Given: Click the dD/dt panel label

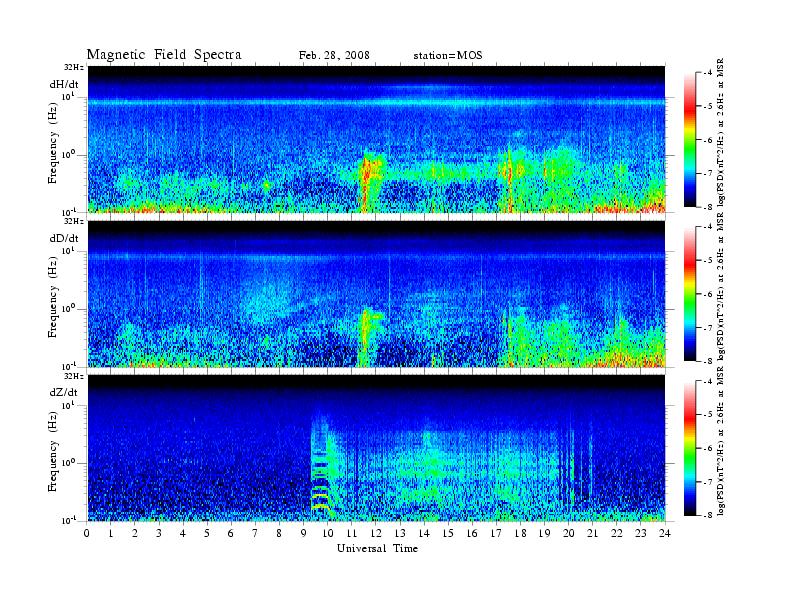Looking at the screenshot, I should tap(64, 238).
